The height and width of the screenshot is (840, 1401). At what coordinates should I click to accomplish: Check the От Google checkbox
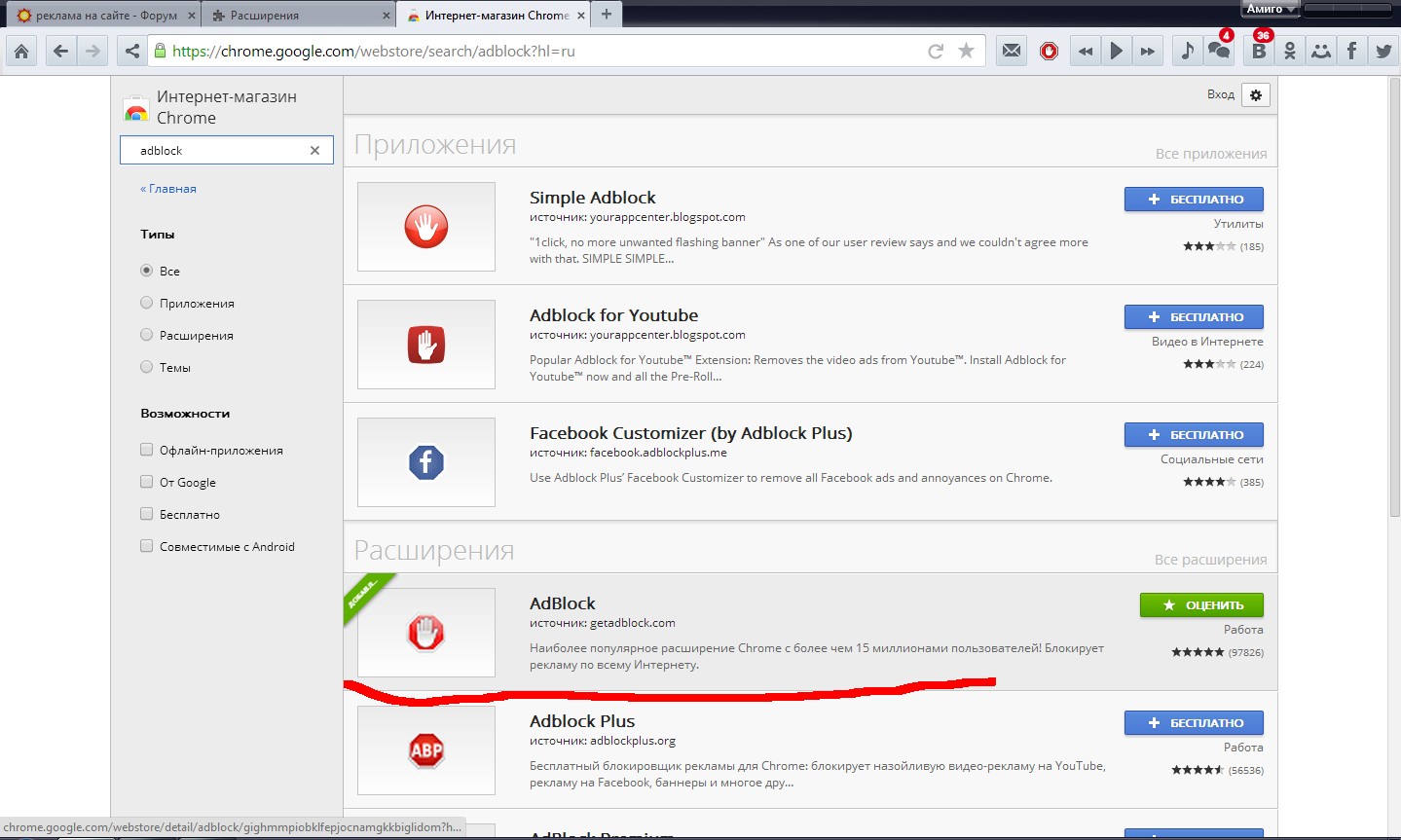[147, 482]
